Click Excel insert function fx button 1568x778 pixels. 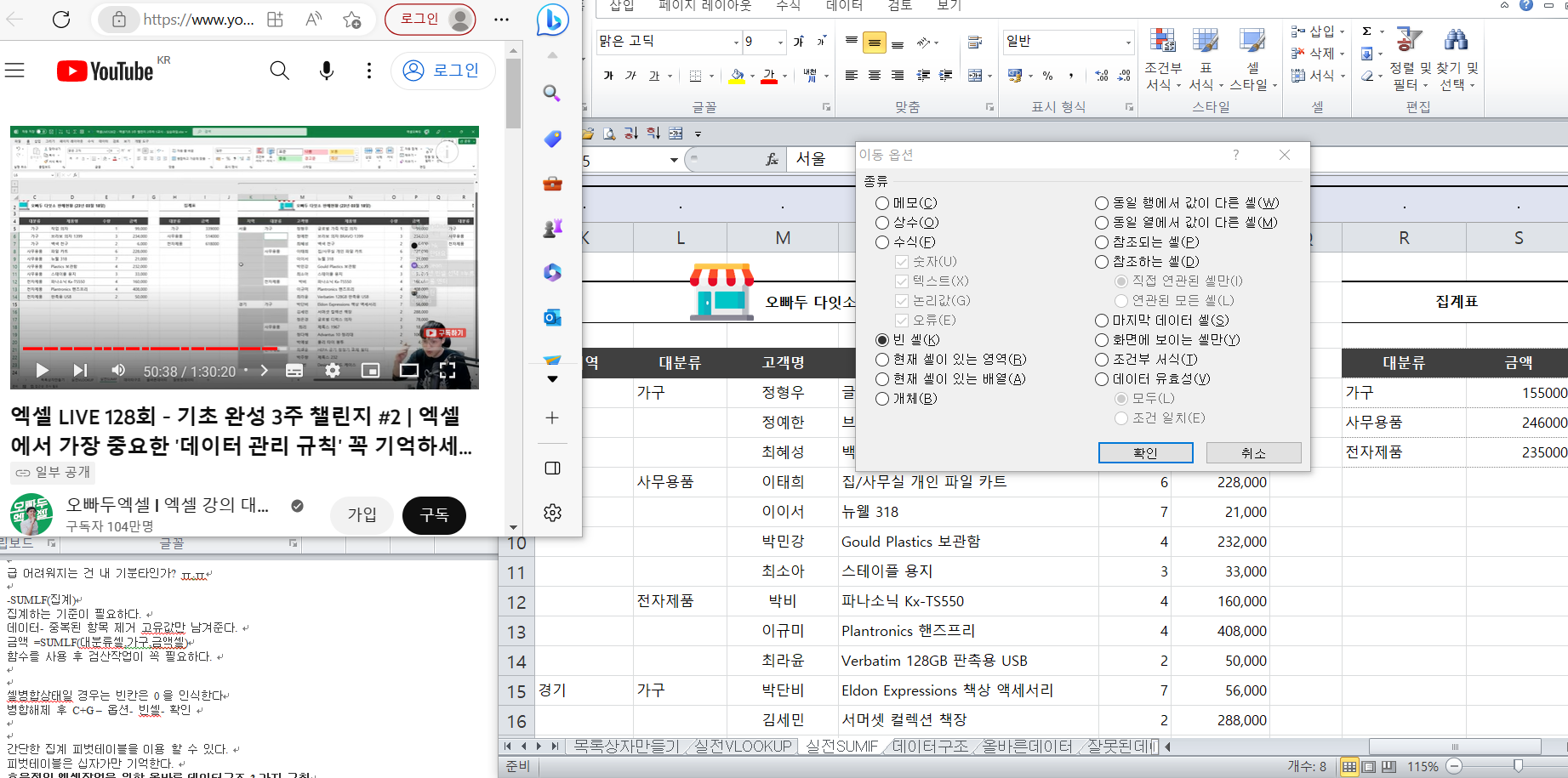pyautogui.click(x=772, y=159)
